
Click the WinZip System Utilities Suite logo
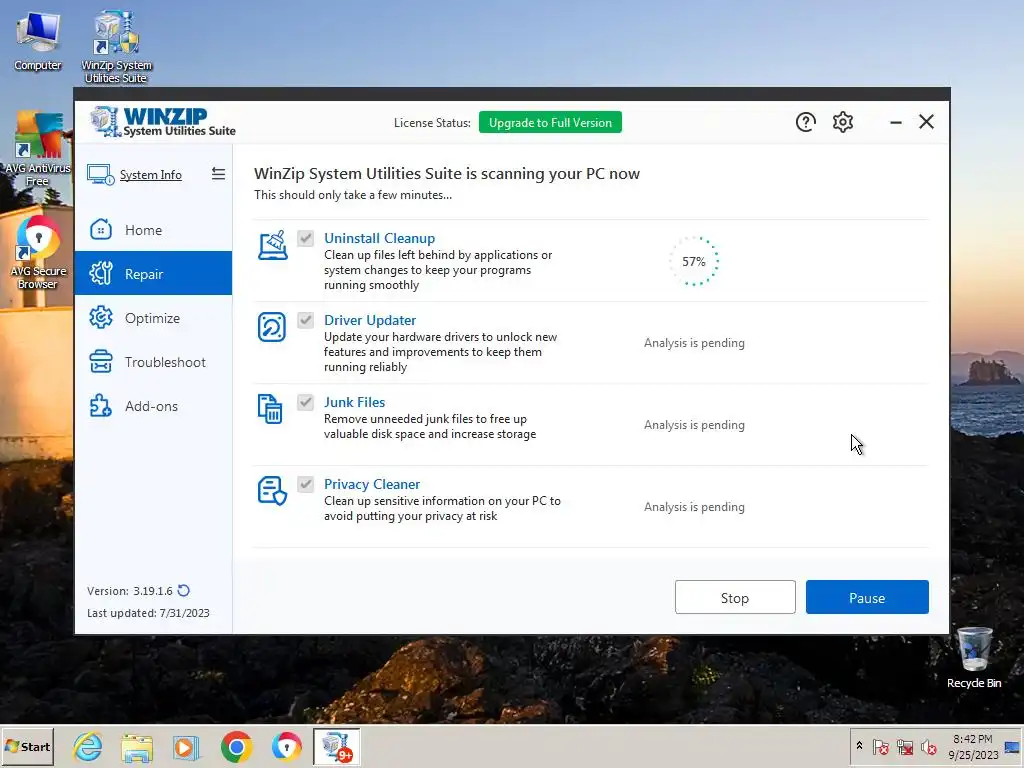163,122
